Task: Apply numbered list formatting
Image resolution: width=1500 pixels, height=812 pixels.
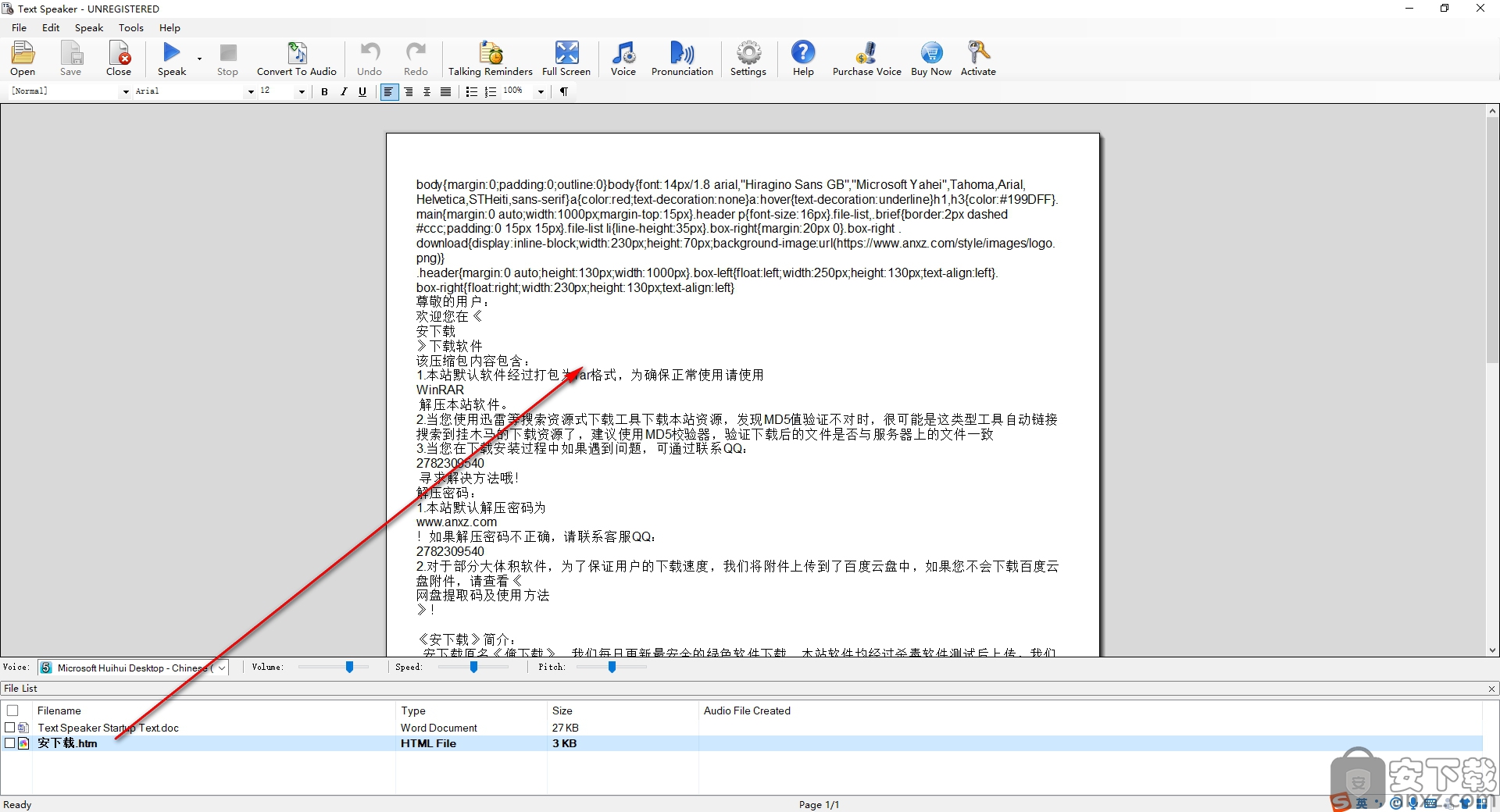Action: [x=490, y=91]
